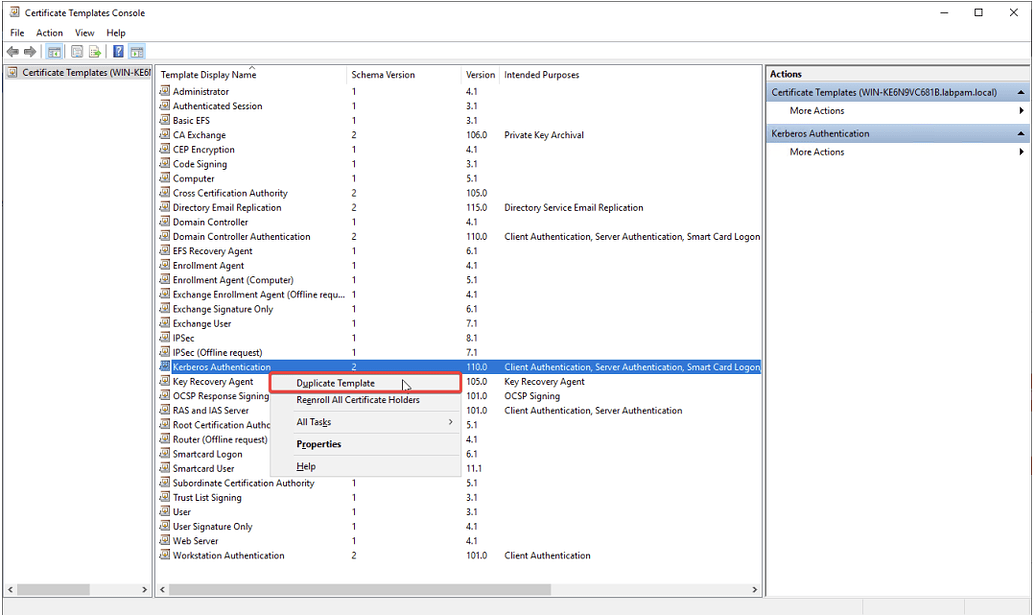Click the Export List toolbar icon
The width and height of the screenshot is (1035, 615).
coord(95,51)
